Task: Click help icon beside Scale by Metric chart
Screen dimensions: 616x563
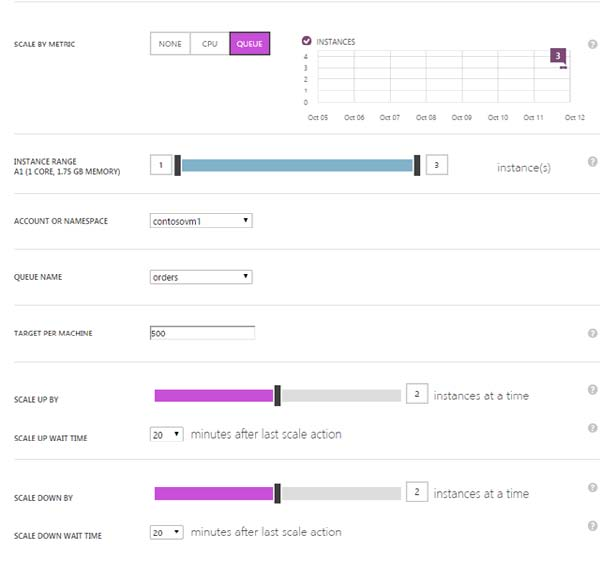Action: [592, 45]
